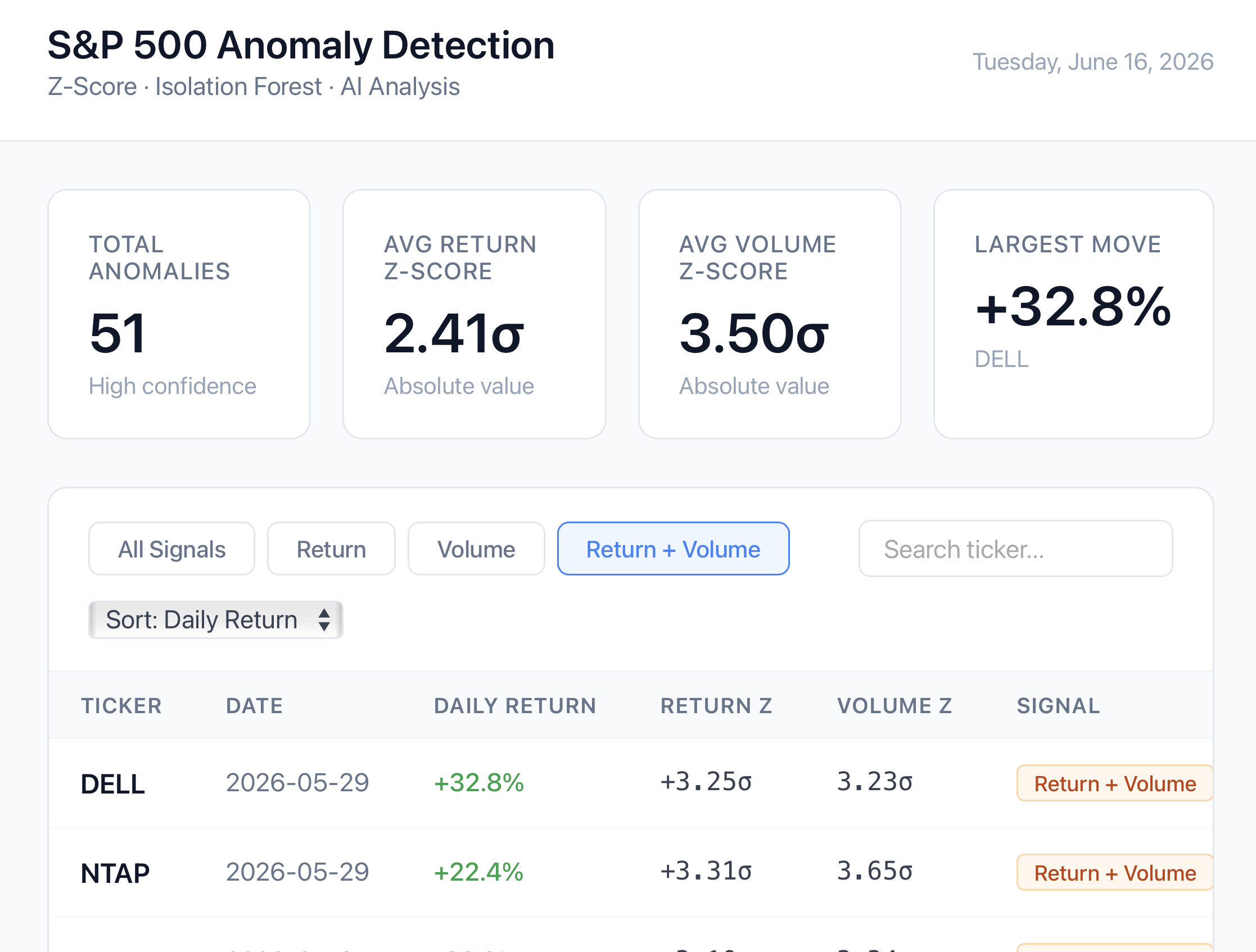Sort by the DATE column header
1256x952 pixels.
254,706
